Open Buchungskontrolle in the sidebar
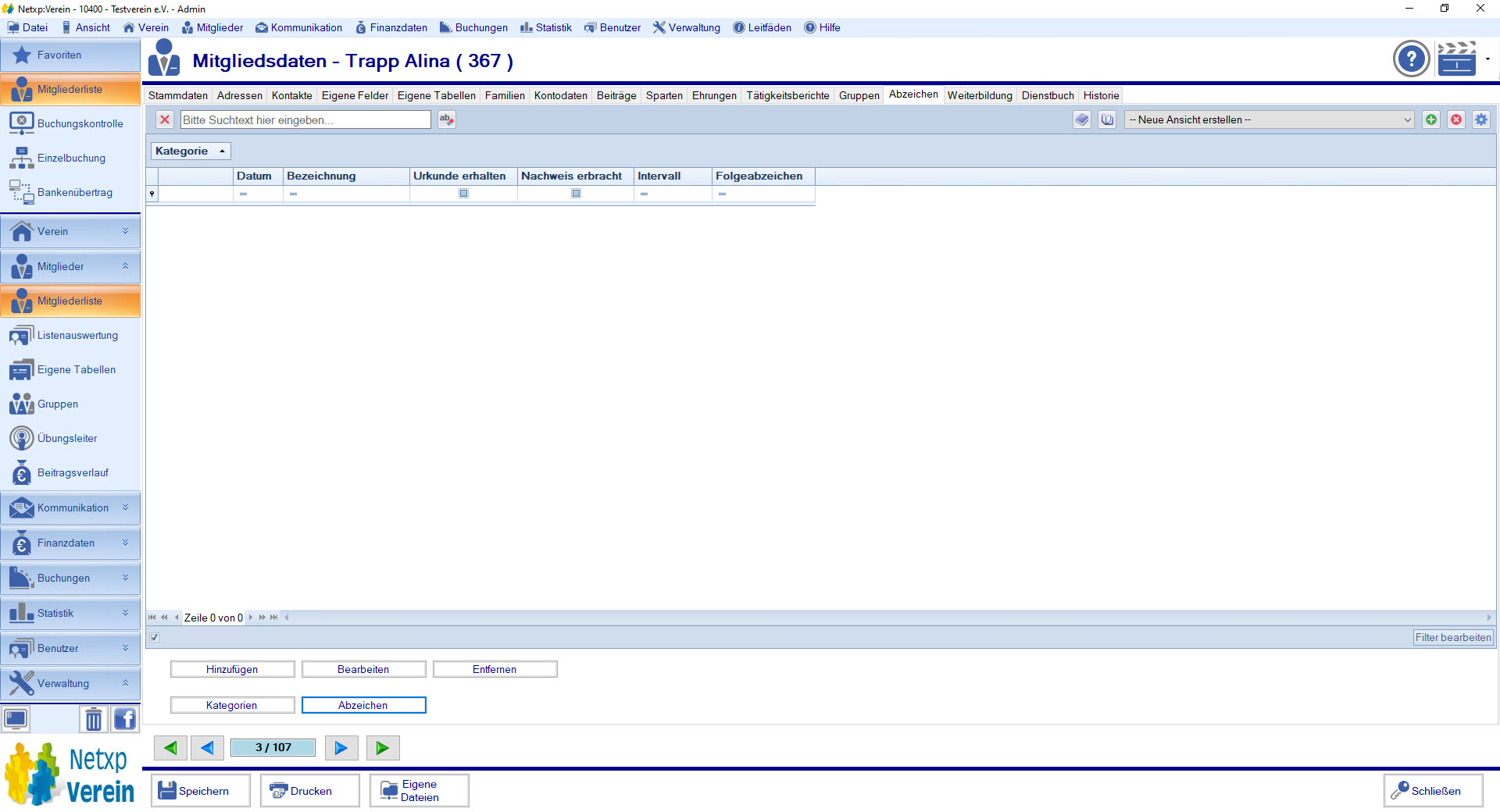1500x812 pixels. 70,123
